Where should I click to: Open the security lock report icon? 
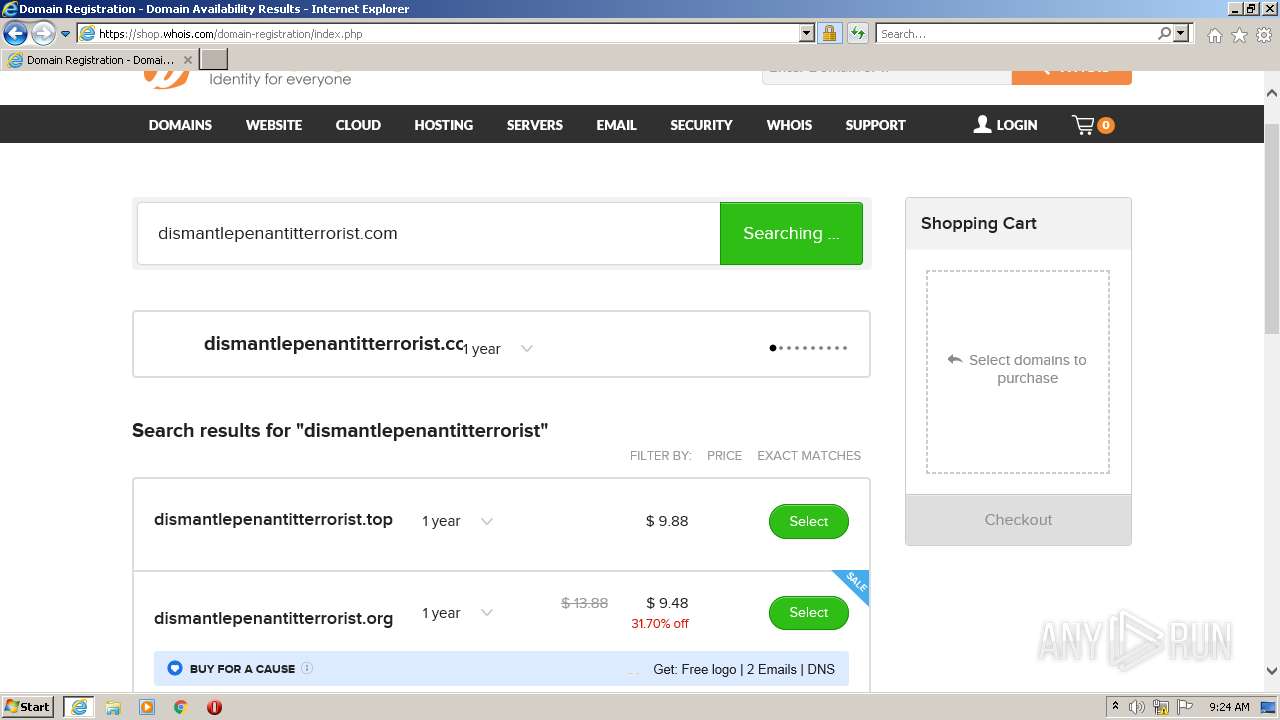(x=829, y=33)
